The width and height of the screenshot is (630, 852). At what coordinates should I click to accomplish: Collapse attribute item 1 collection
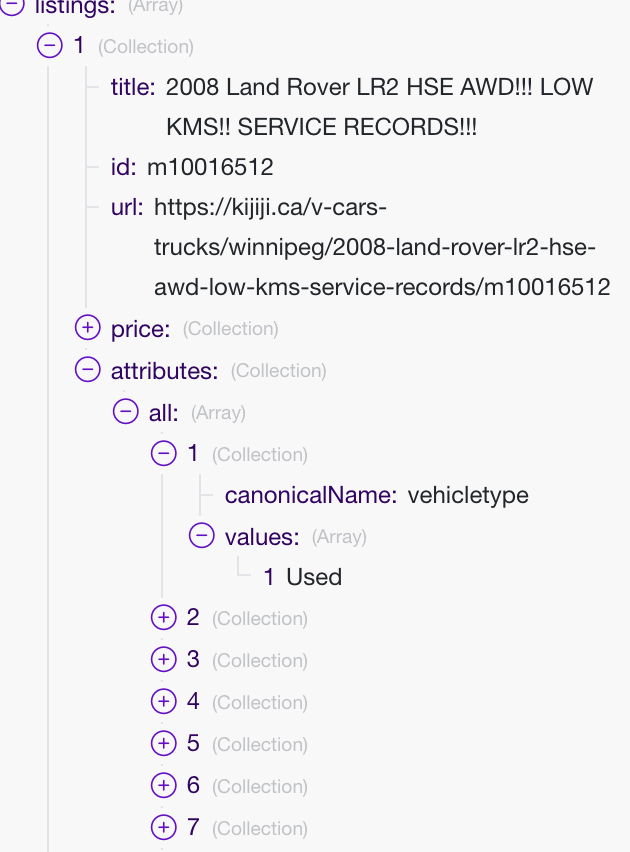pyautogui.click(x=164, y=454)
